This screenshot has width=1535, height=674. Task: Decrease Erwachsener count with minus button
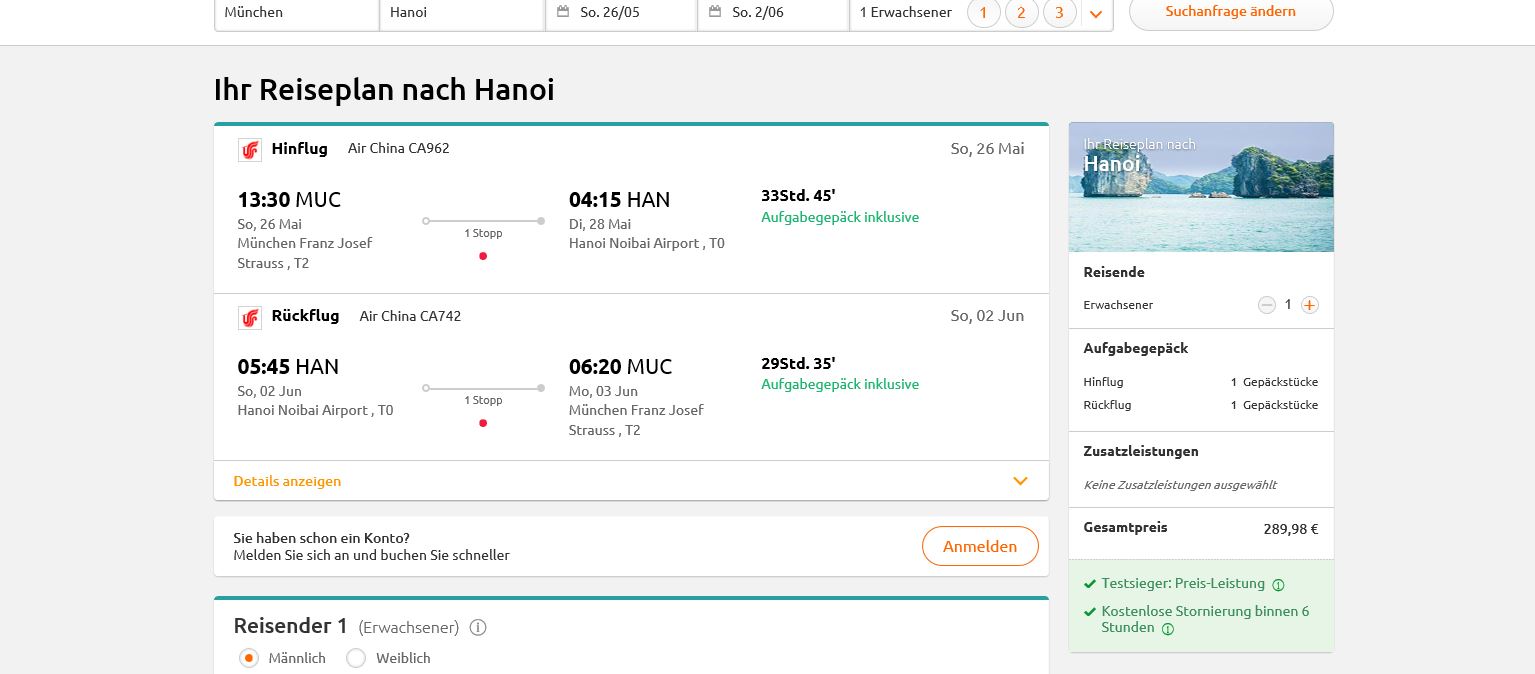pyautogui.click(x=1267, y=305)
